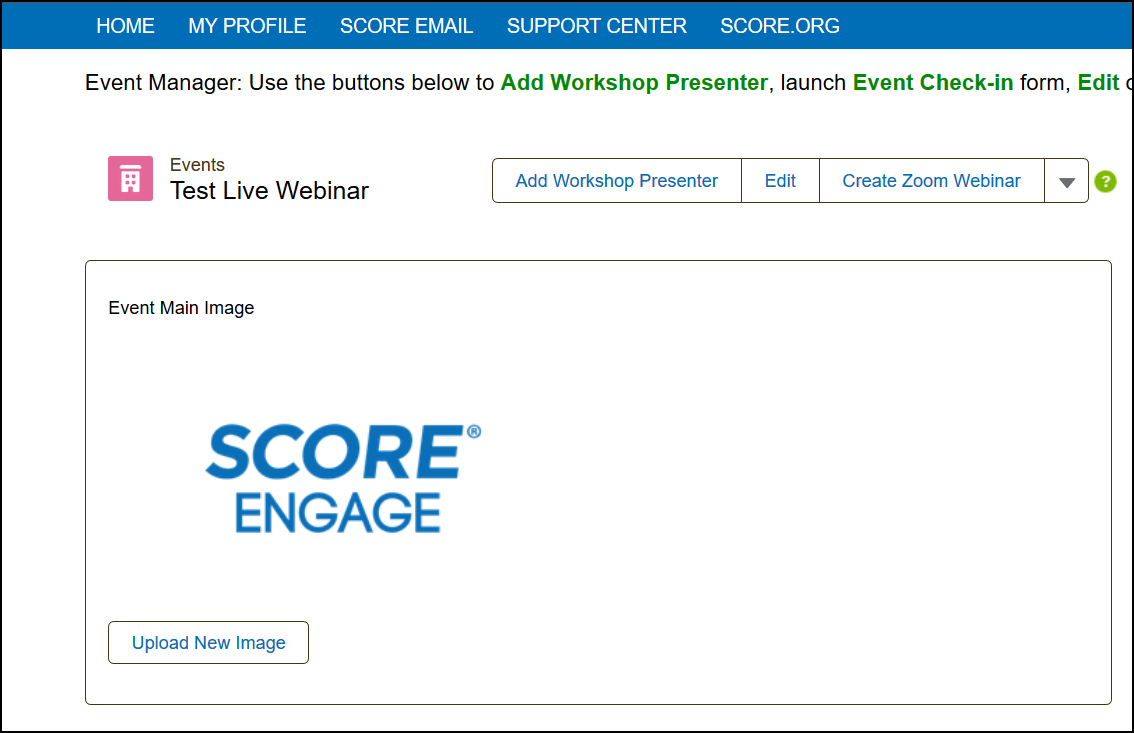Open SCORE EMAIL from the top menu

406,26
